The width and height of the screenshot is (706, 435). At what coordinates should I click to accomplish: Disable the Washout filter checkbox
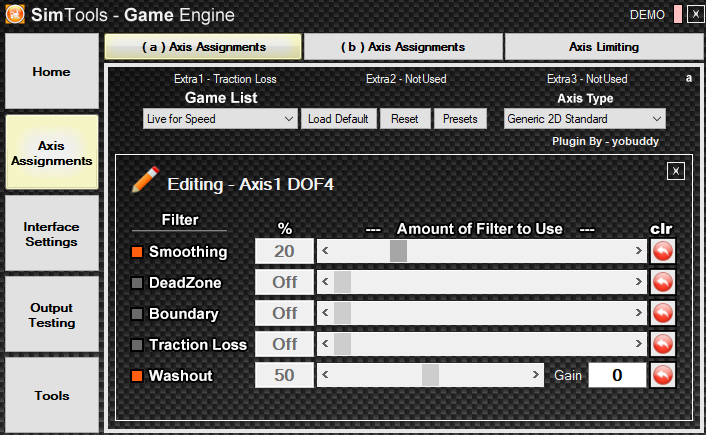(x=137, y=376)
